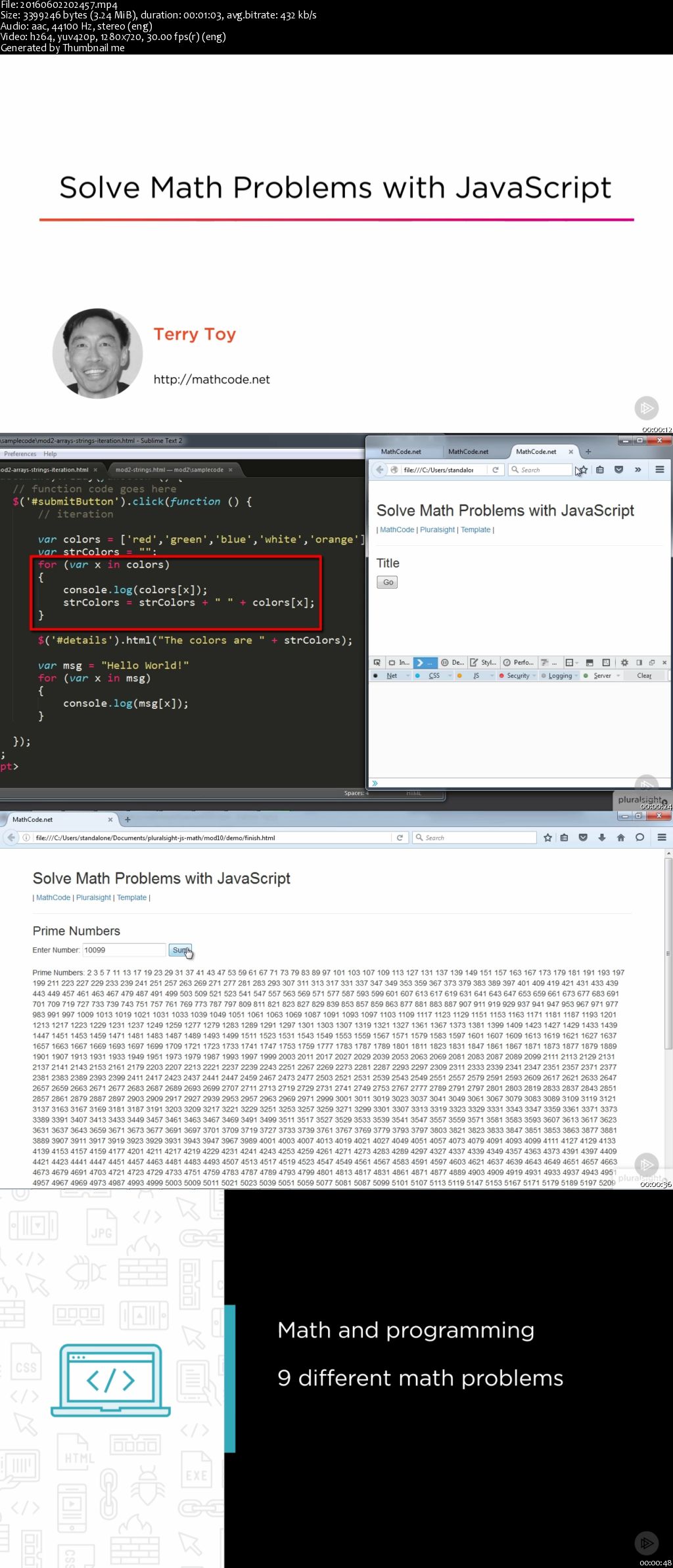The height and width of the screenshot is (1568, 673).
Task: Open devtools settings gear
Action: coord(624,662)
